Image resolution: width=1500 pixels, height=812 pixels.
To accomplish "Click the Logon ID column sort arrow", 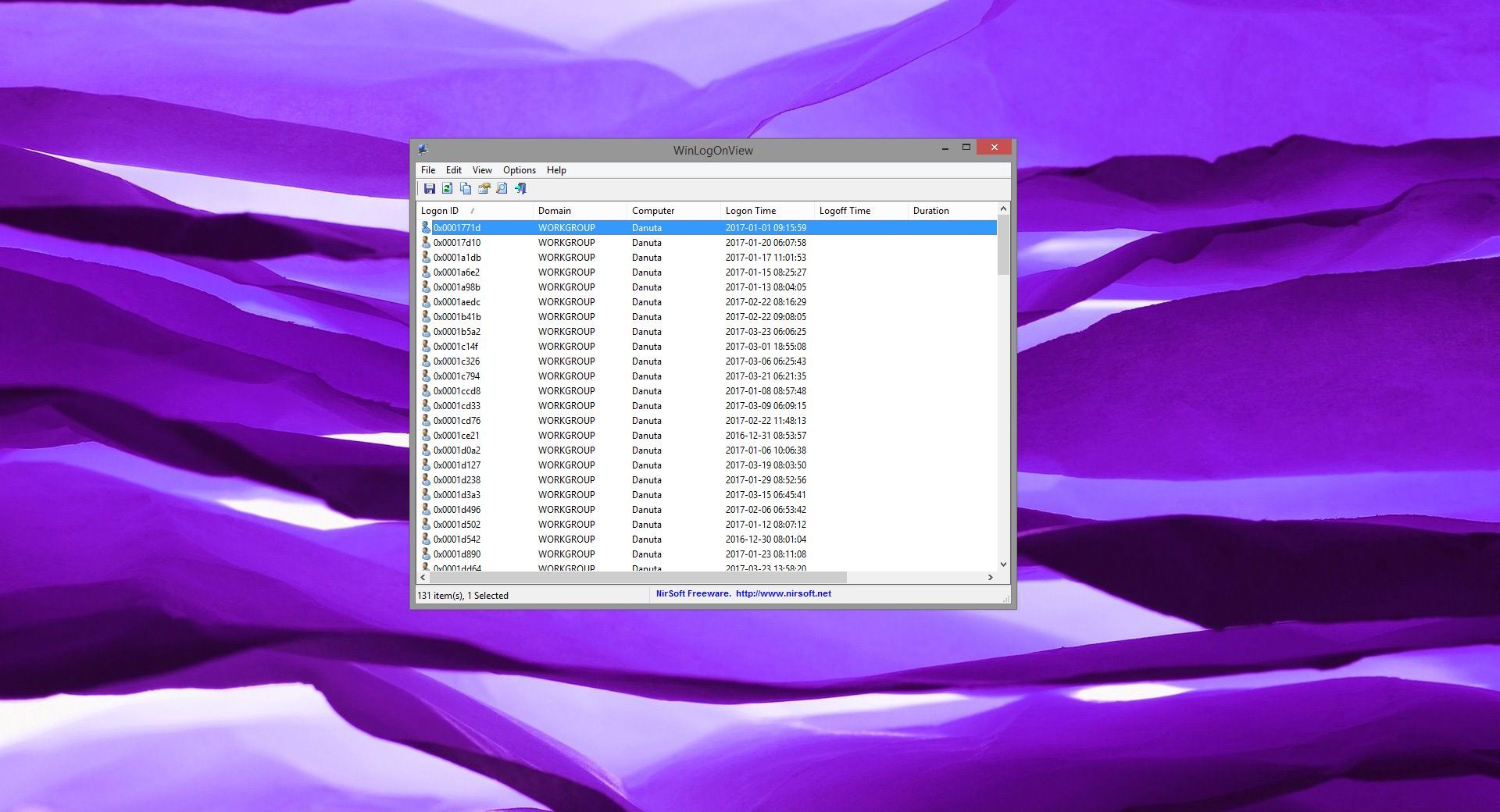I will point(473,211).
